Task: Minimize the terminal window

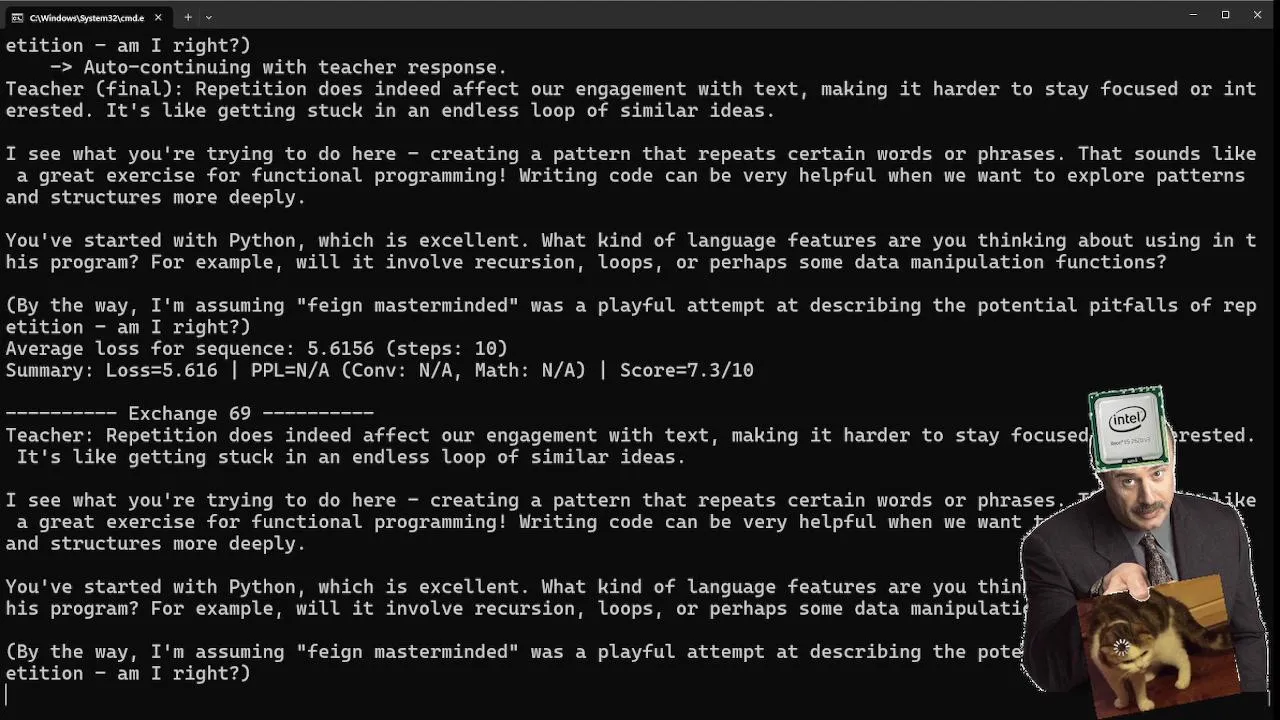Action: click(1193, 15)
